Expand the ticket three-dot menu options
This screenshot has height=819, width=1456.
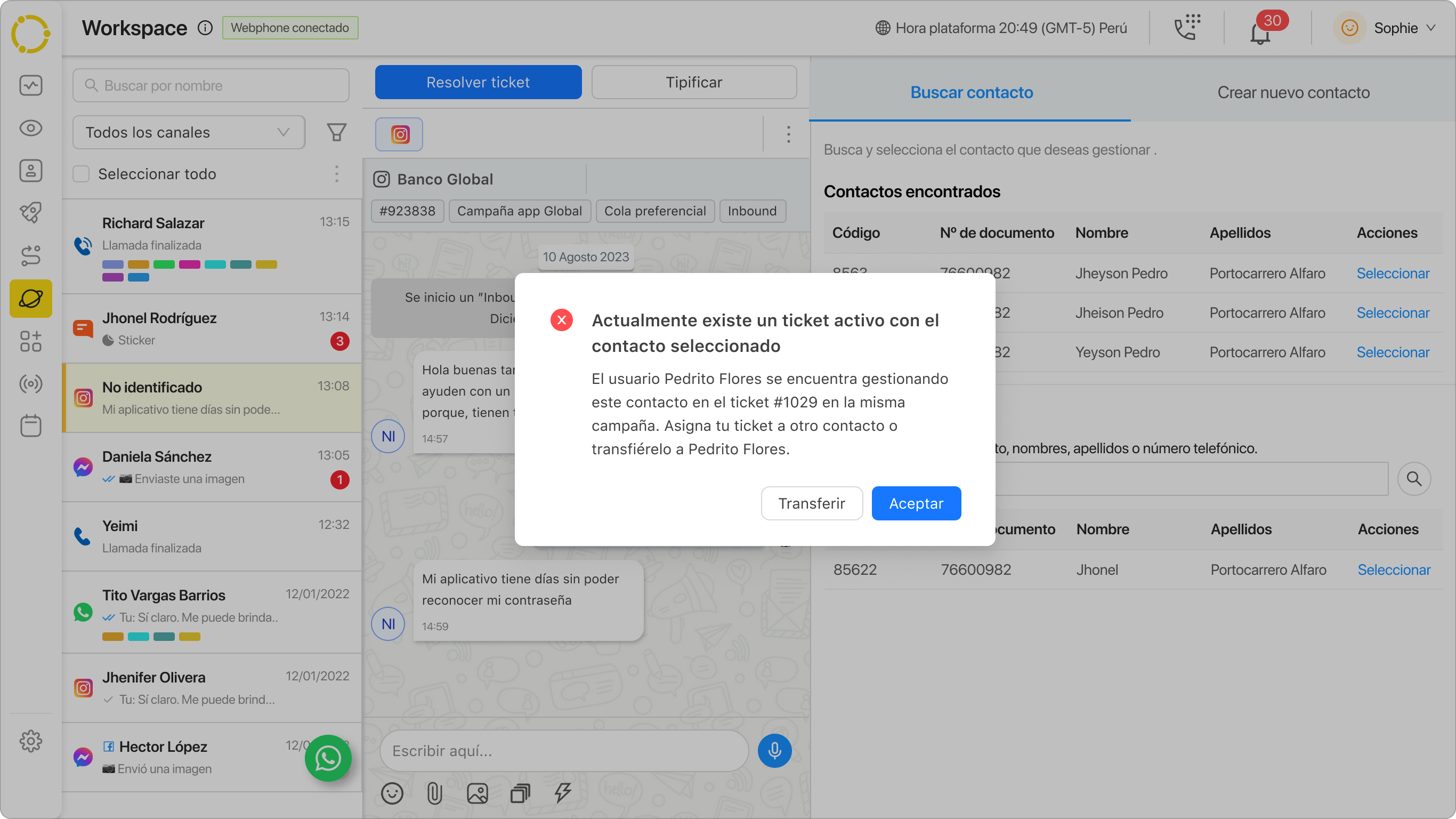tap(789, 134)
